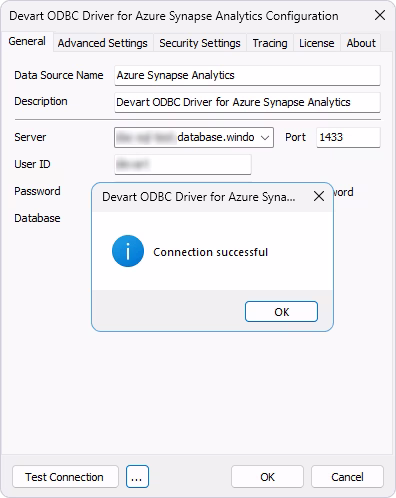396x498 pixels.
Task: Open the License tab
Action: (317, 43)
